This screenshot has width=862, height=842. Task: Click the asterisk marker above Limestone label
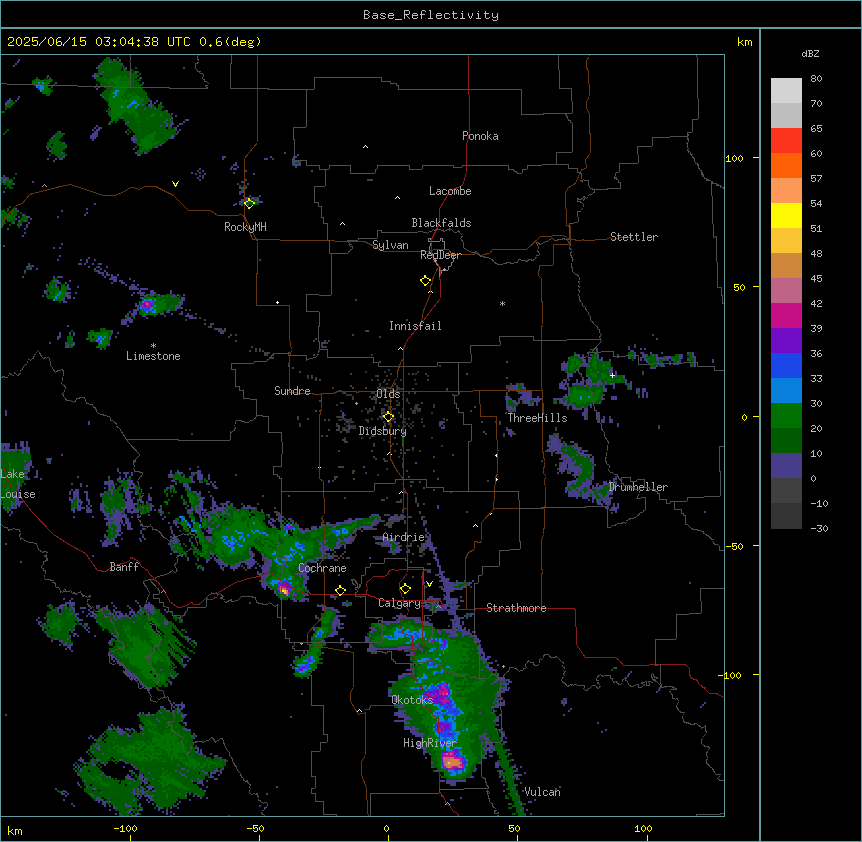click(153, 346)
